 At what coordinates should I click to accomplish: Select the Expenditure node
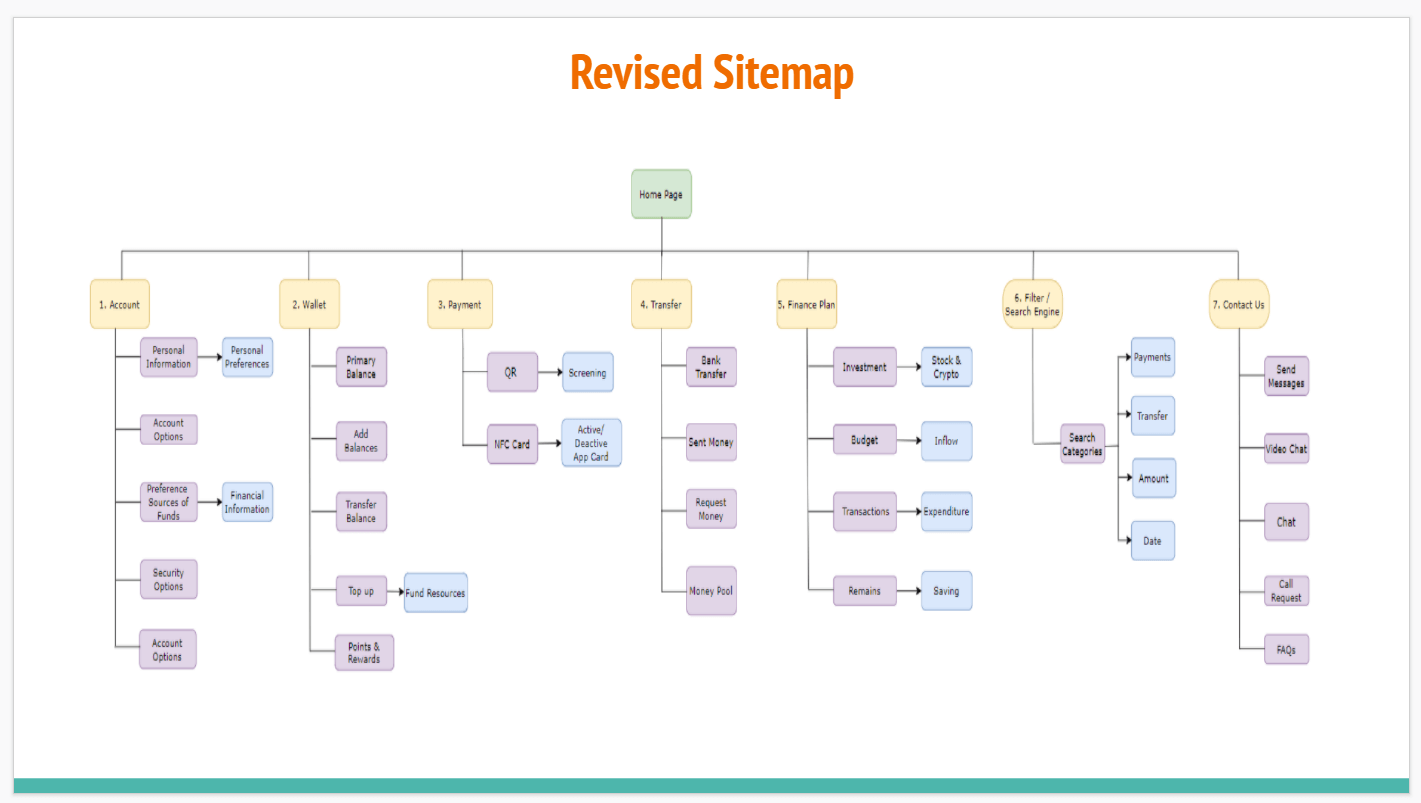[945, 511]
